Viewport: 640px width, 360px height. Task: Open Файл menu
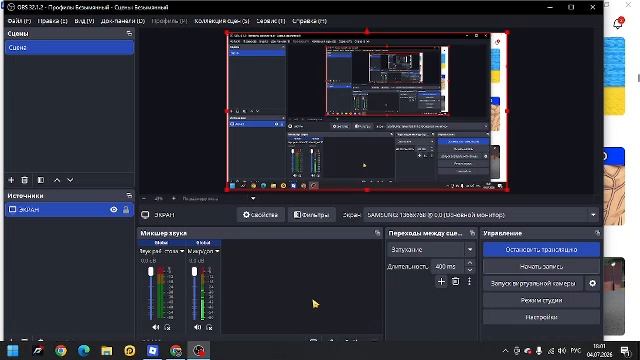pyautogui.click(x=19, y=21)
